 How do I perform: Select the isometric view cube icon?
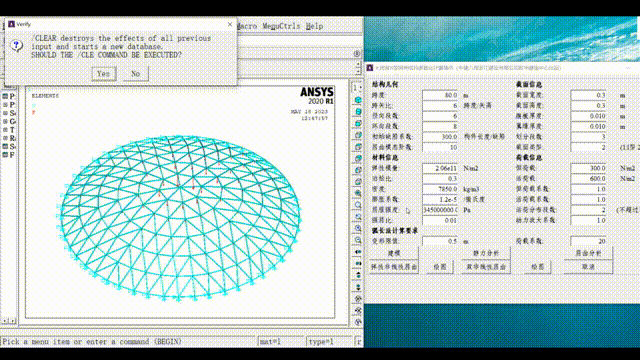click(358, 100)
